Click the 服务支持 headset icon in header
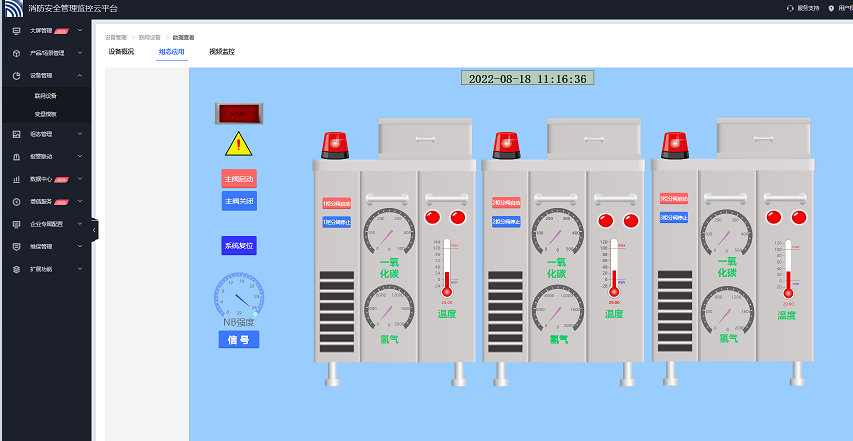This screenshot has height=441, width=853. (791, 7)
